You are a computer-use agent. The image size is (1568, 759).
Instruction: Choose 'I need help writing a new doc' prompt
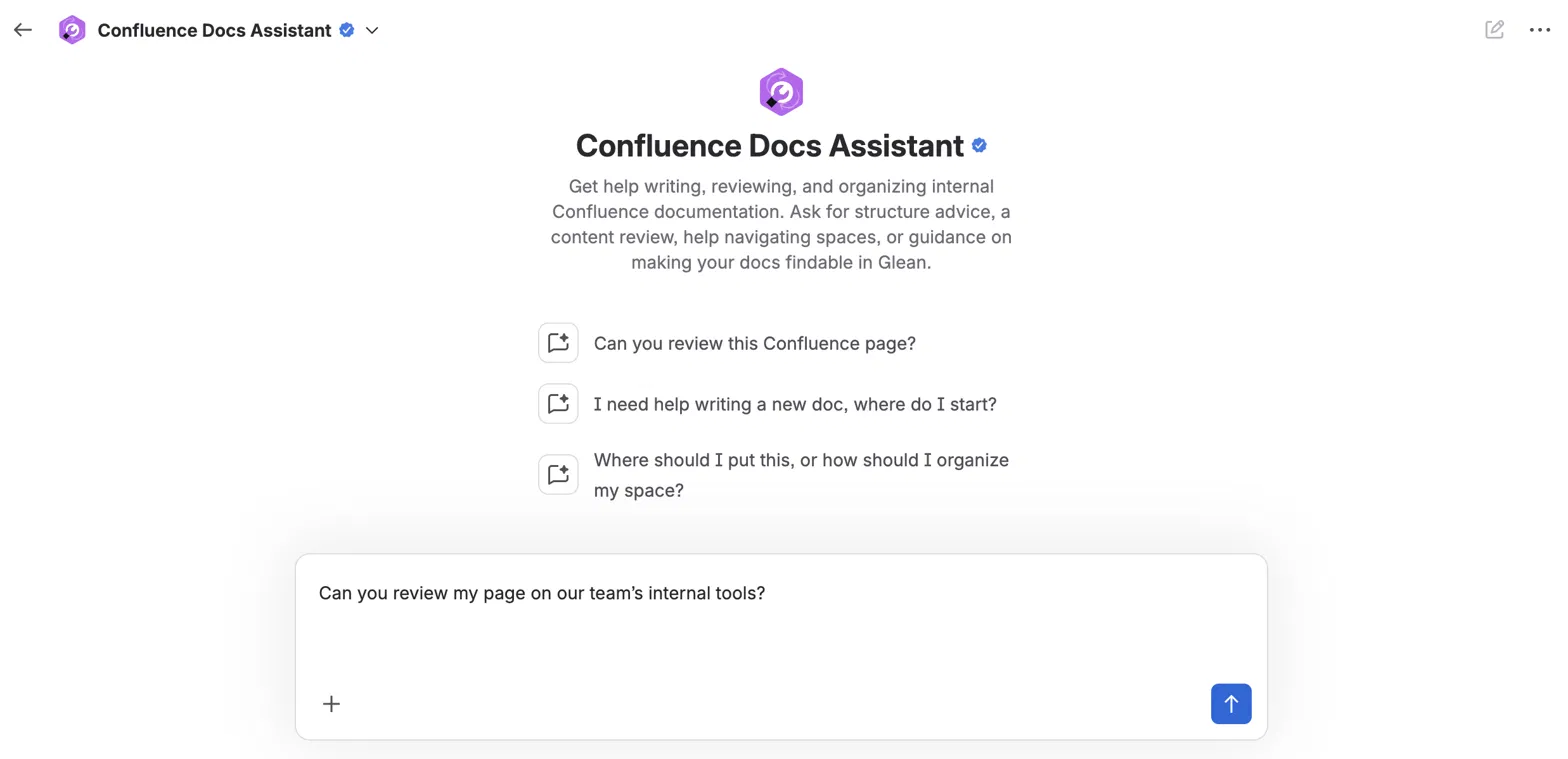(795, 404)
